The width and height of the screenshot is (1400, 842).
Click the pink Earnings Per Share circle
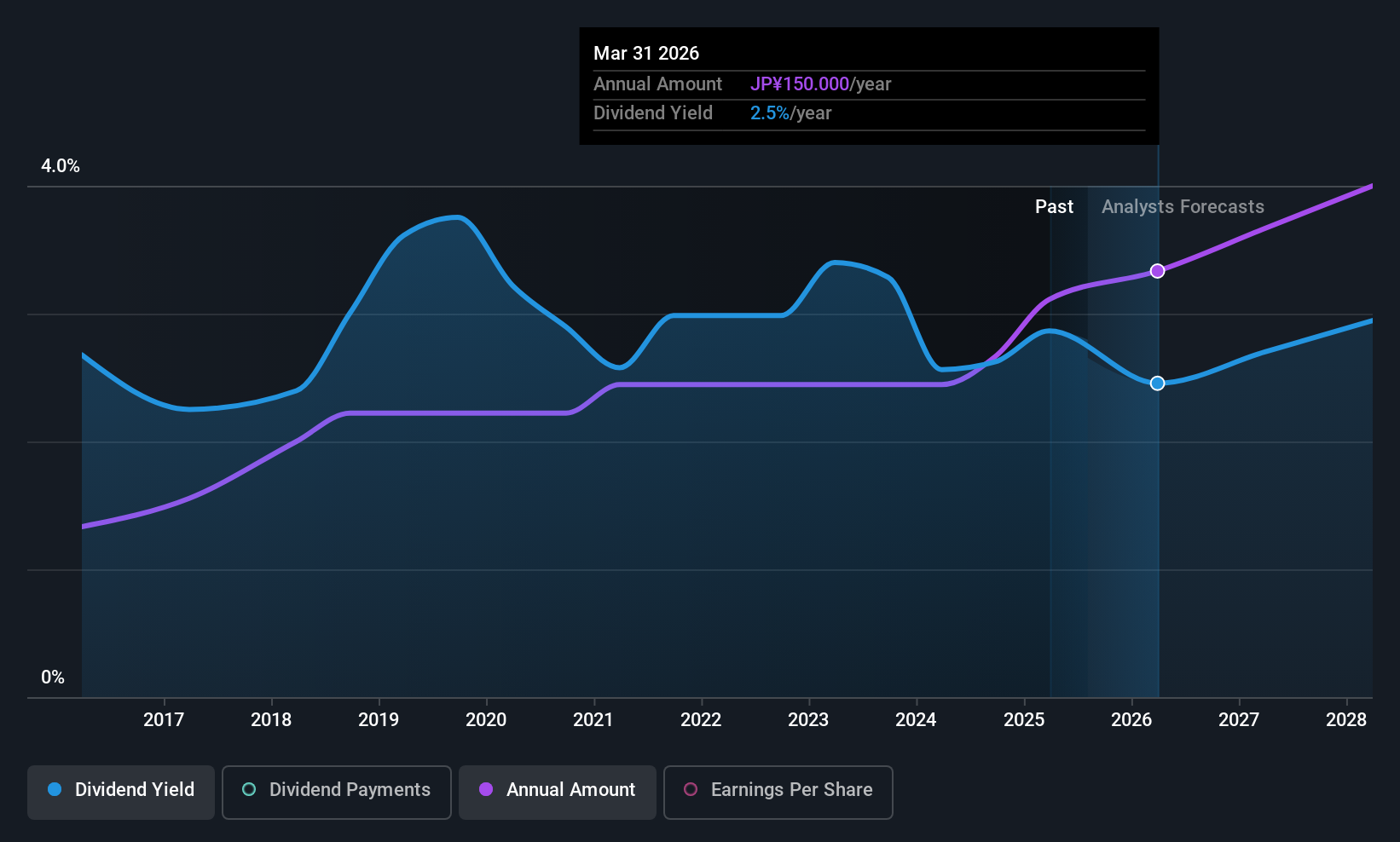691,789
